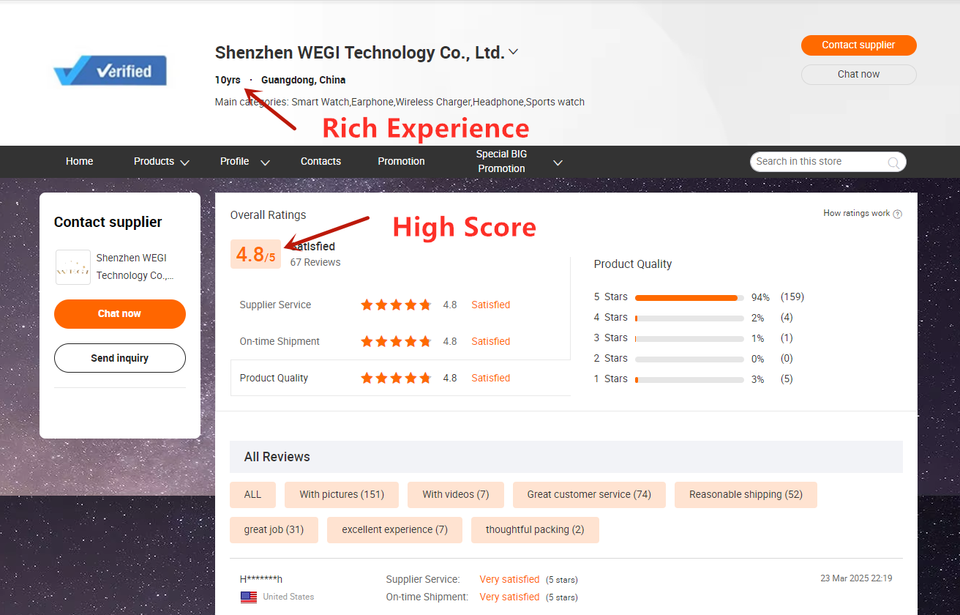Click the How ratings work link
This screenshot has height=615, width=960.
(x=857, y=213)
